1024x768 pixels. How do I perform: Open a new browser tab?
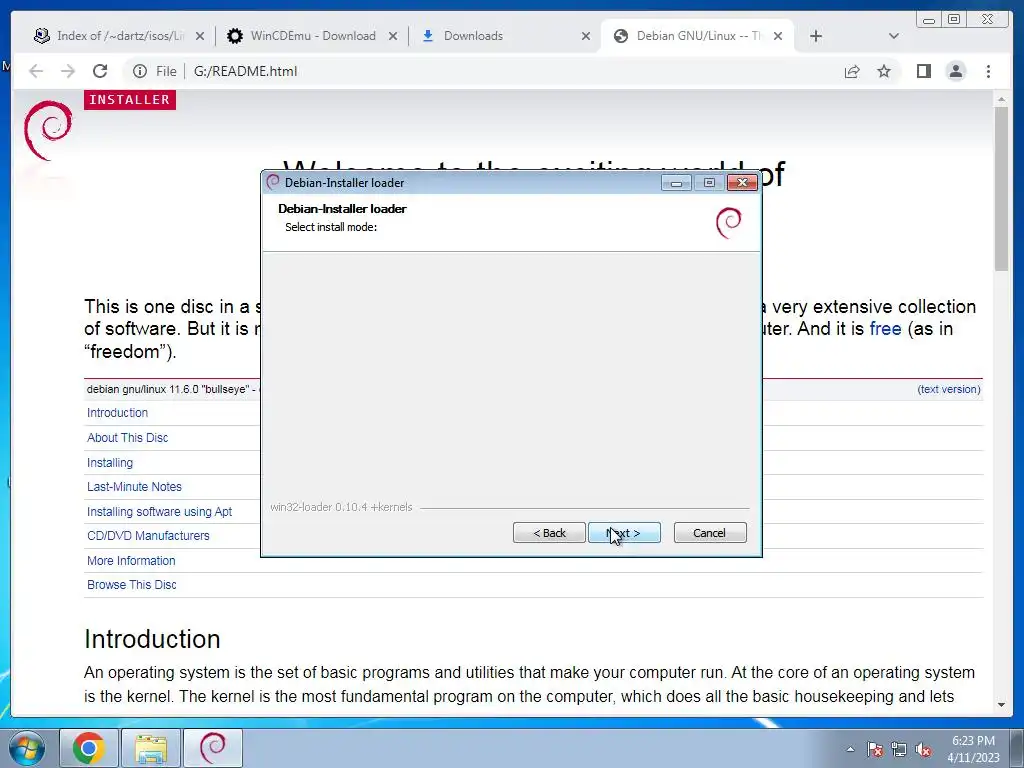(816, 36)
